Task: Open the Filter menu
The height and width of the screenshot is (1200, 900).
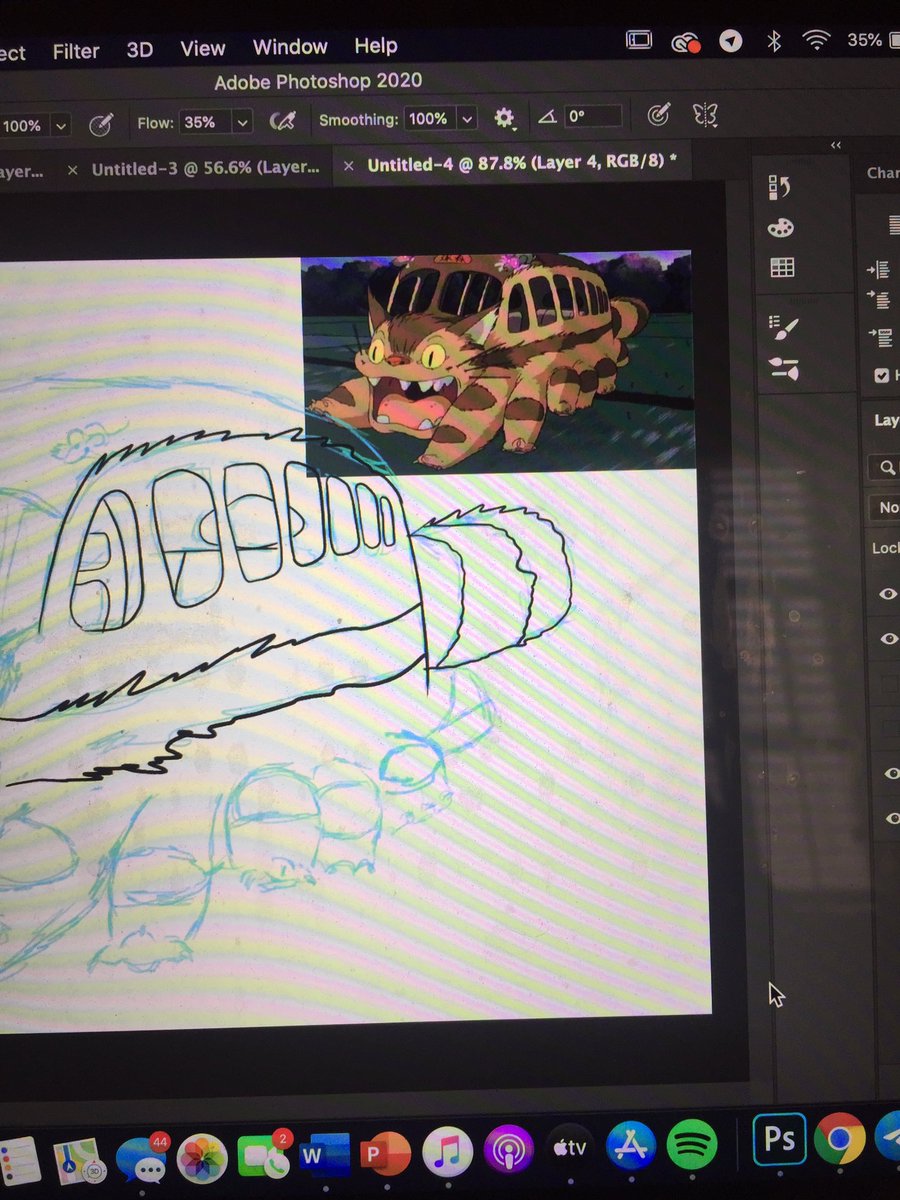Action: [76, 50]
